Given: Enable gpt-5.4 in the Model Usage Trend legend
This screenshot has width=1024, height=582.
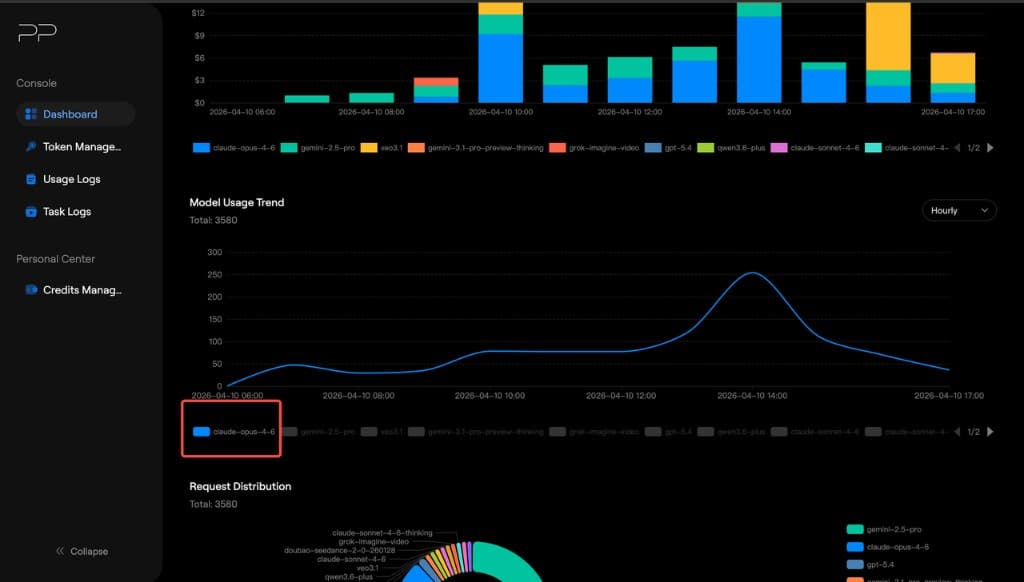Looking at the screenshot, I should click(668, 432).
